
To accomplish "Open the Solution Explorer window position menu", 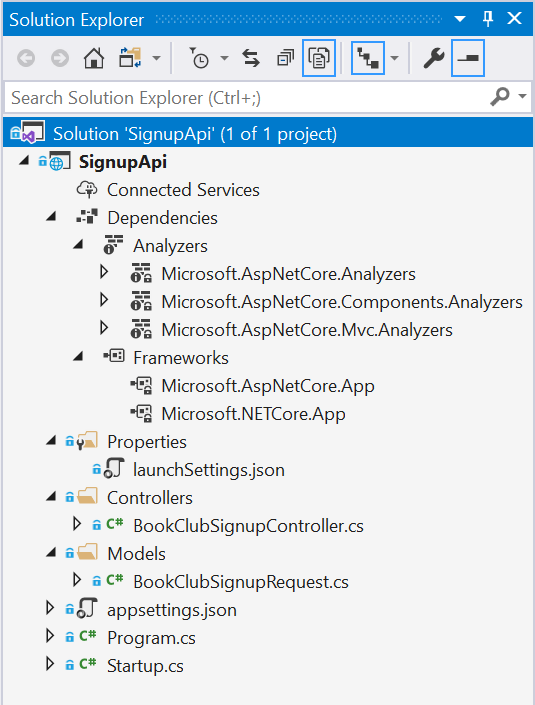I will (x=459, y=19).
